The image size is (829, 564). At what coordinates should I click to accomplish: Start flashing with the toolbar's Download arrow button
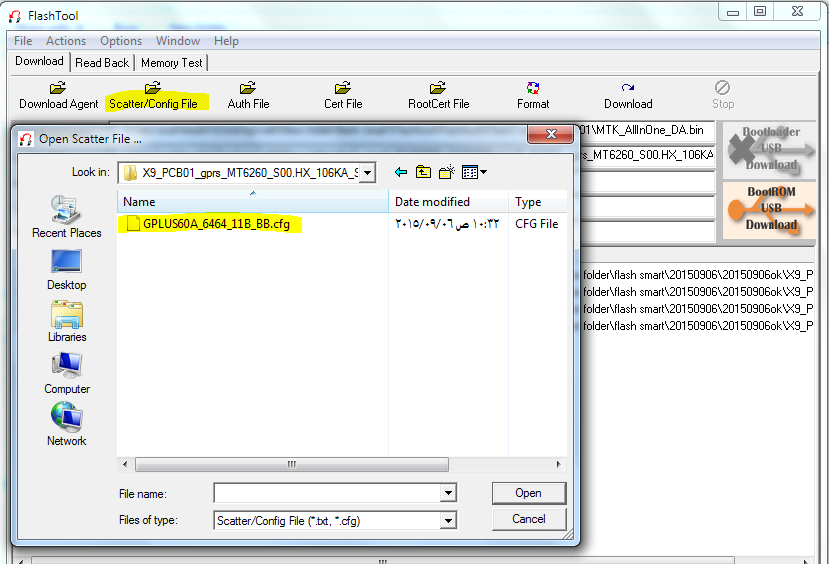tap(628, 96)
